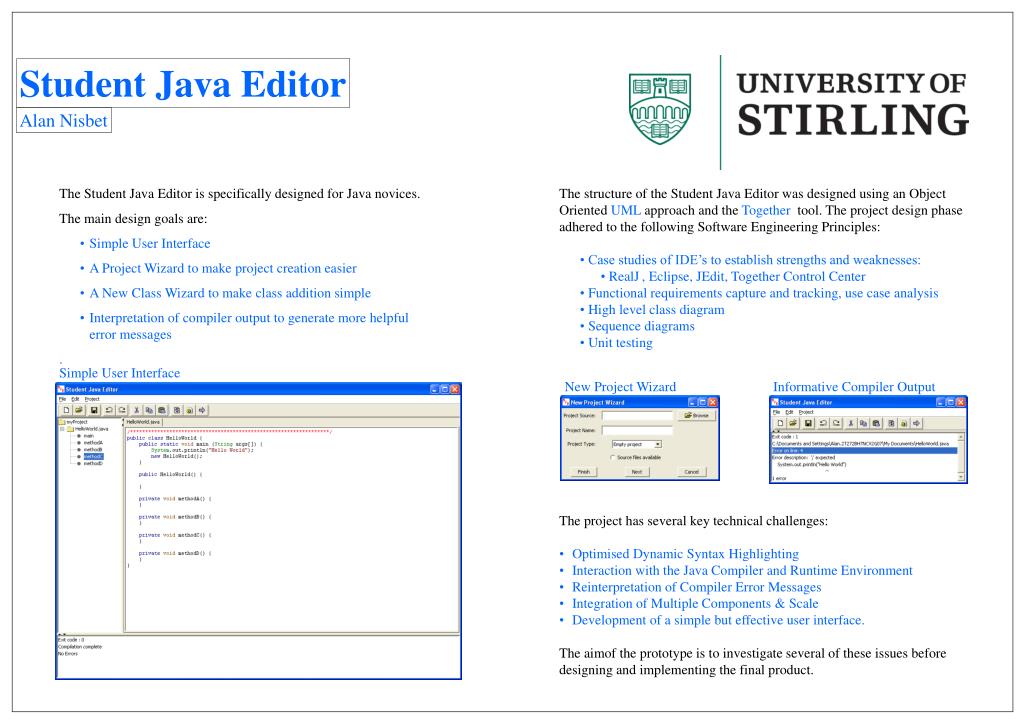Select main method in project tree
The width and height of the screenshot is (1024, 724).
[x=88, y=435]
